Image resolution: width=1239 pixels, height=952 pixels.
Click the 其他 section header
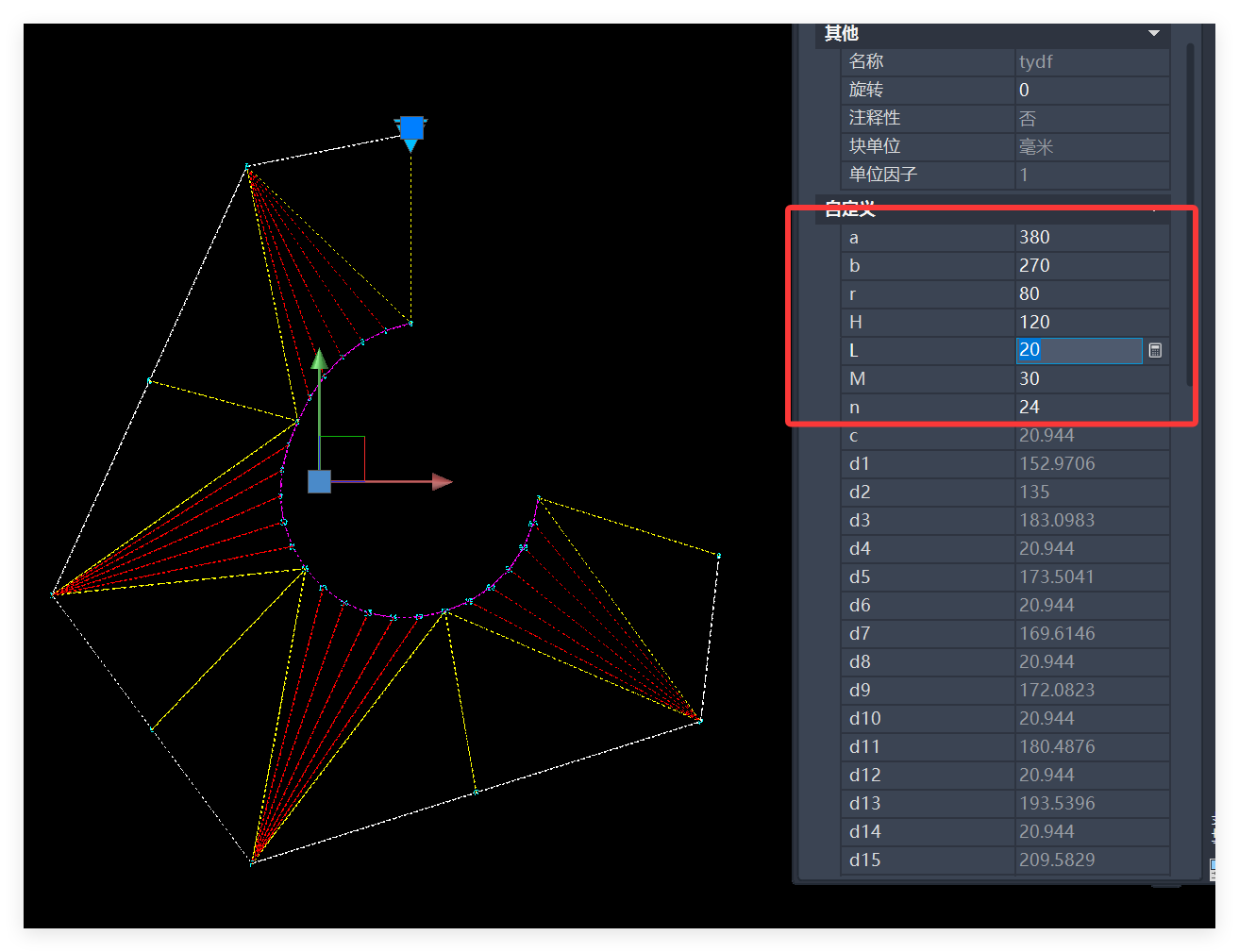click(992, 34)
